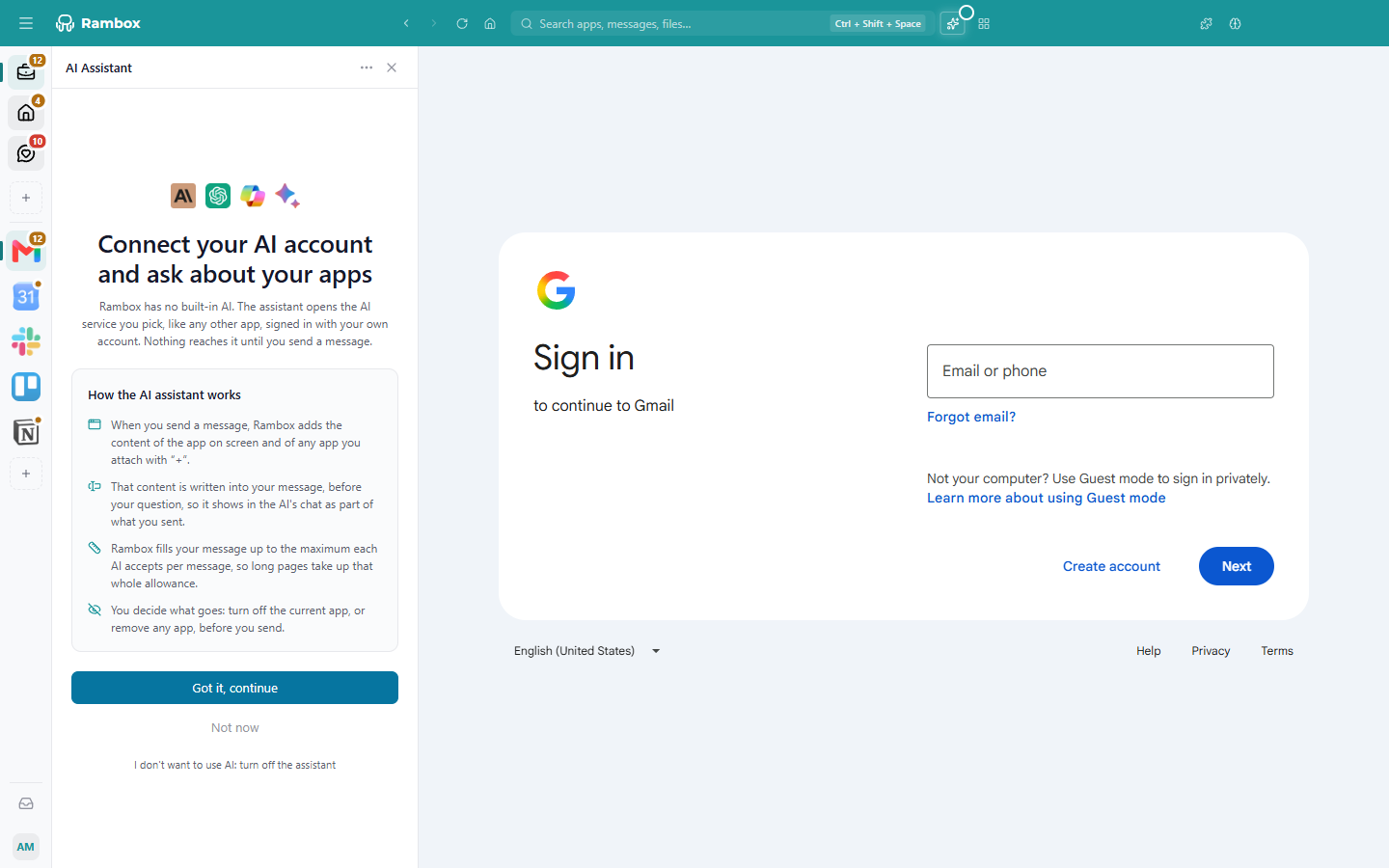Open the hamburger menu in Rambox header
This screenshot has width=1389, height=868.
coord(26,23)
